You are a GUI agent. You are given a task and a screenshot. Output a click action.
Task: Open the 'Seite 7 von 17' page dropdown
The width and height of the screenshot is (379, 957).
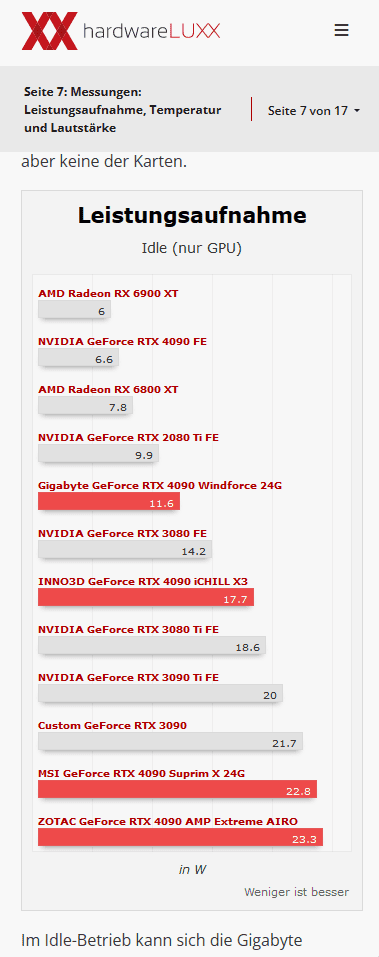pos(314,110)
